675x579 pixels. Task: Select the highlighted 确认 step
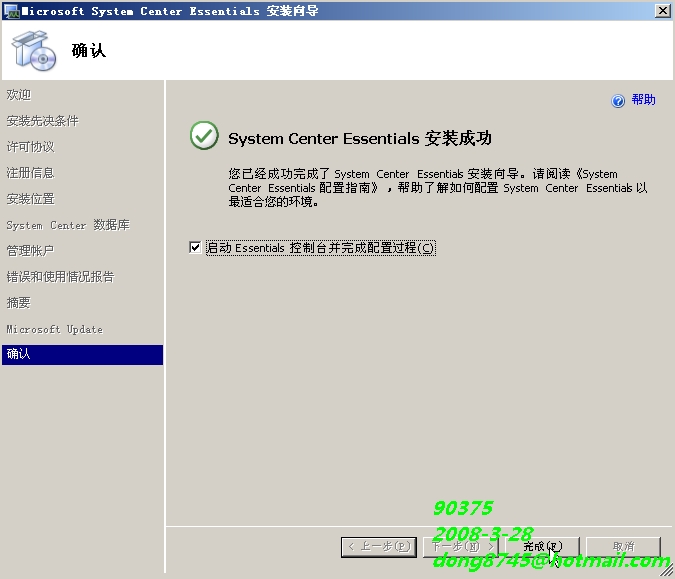tap(82, 355)
